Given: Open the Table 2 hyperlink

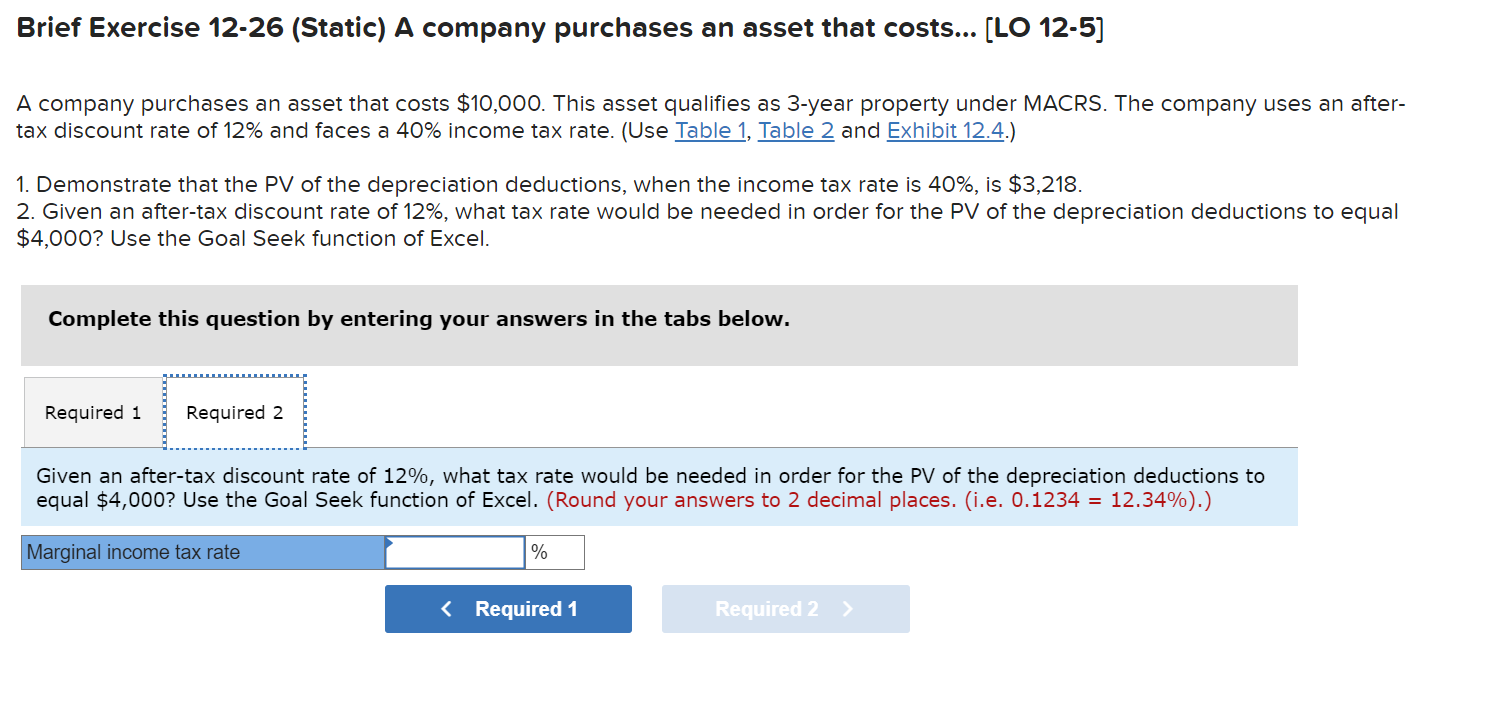Looking at the screenshot, I should point(796,131).
